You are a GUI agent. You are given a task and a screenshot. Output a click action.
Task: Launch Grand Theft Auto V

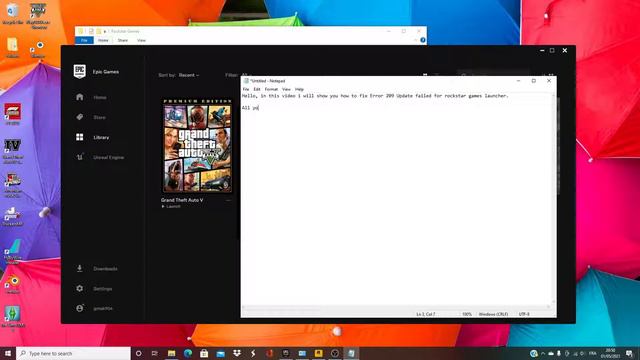[x=171, y=207]
